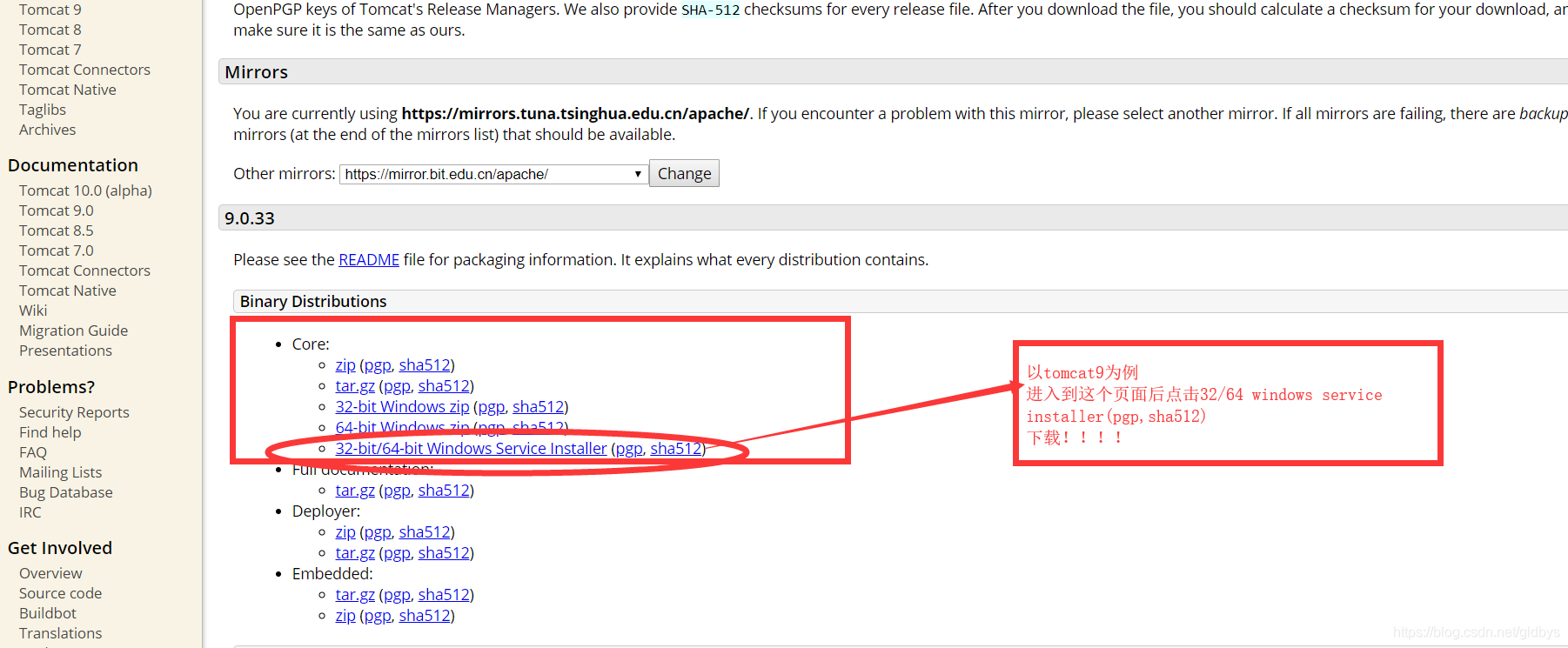Open the Bug Database link
This screenshot has width=1568, height=648.
pos(66,492)
